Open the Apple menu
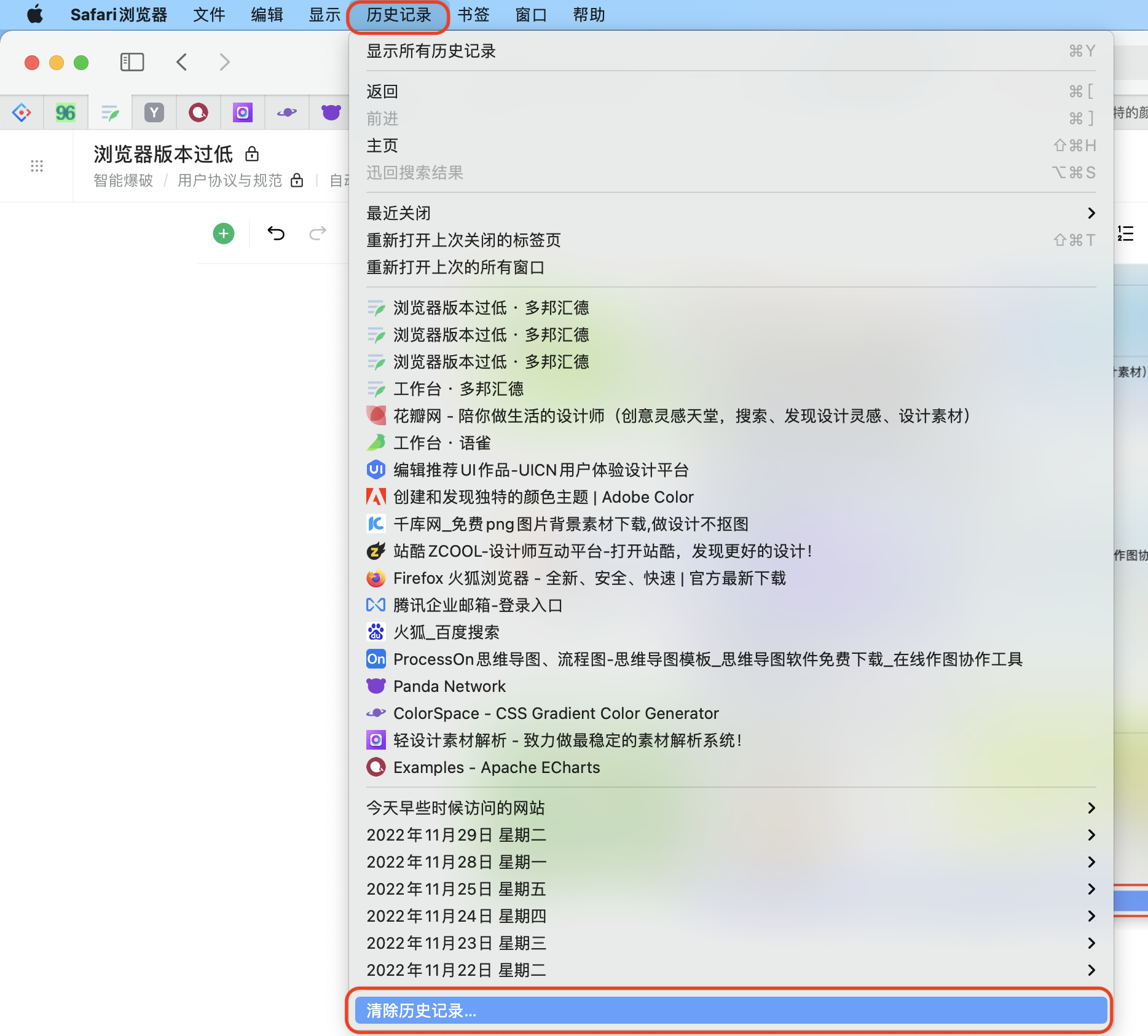1148x1036 pixels. pyautogui.click(x=35, y=14)
